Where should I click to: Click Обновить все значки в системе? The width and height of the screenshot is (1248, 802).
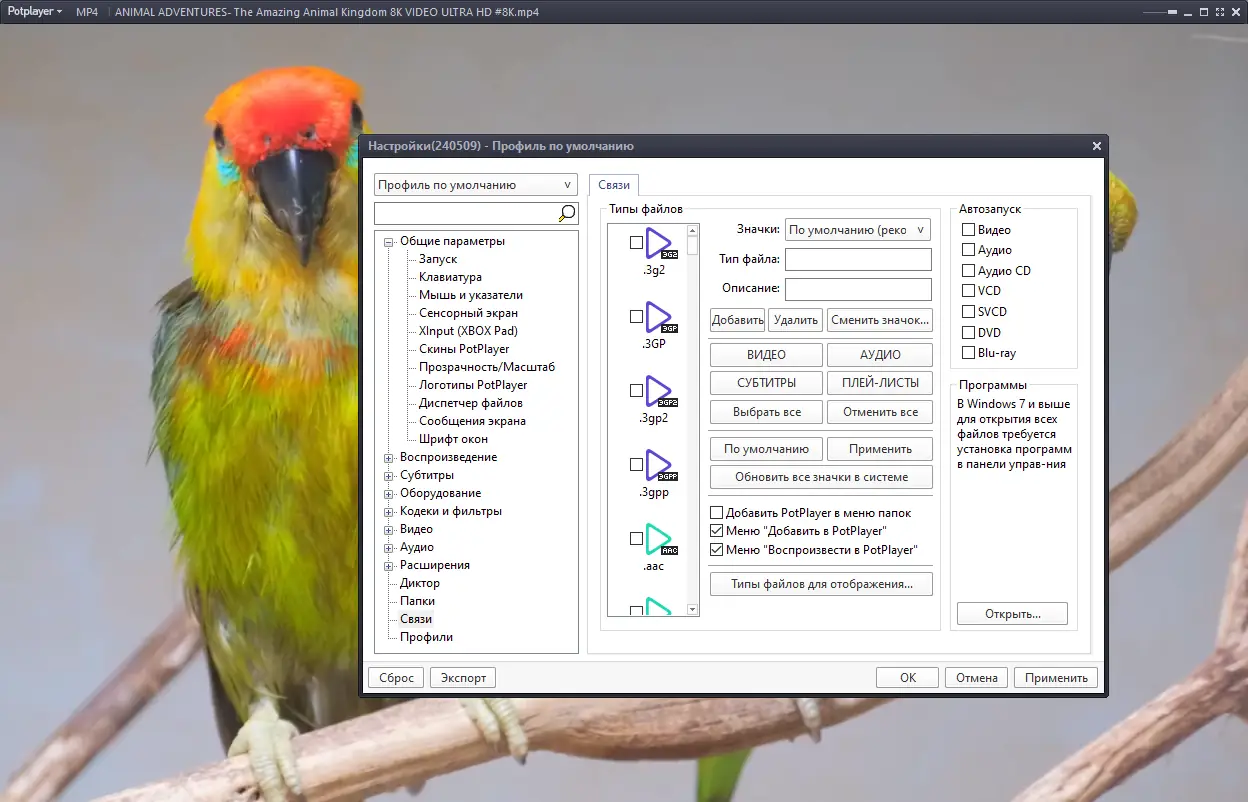pyautogui.click(x=821, y=477)
